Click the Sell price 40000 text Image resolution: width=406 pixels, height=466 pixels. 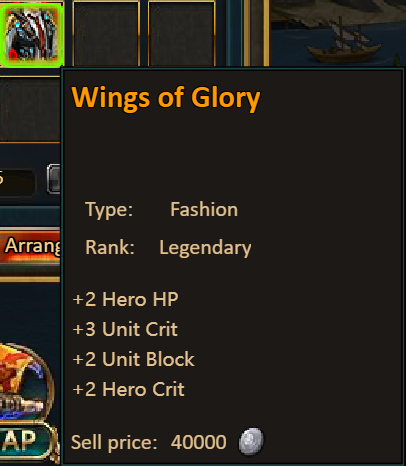[149, 443]
